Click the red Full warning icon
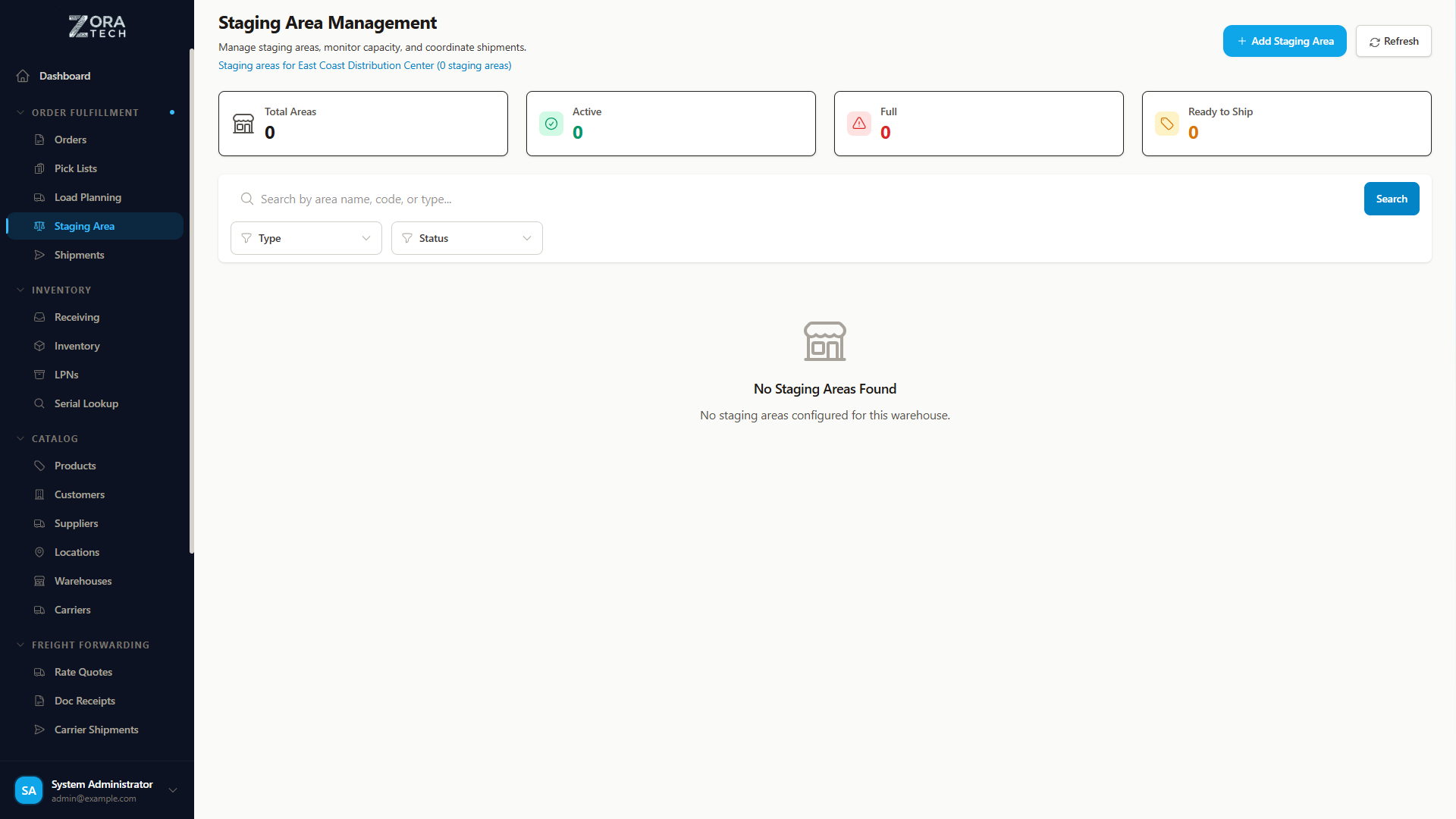 (x=859, y=124)
